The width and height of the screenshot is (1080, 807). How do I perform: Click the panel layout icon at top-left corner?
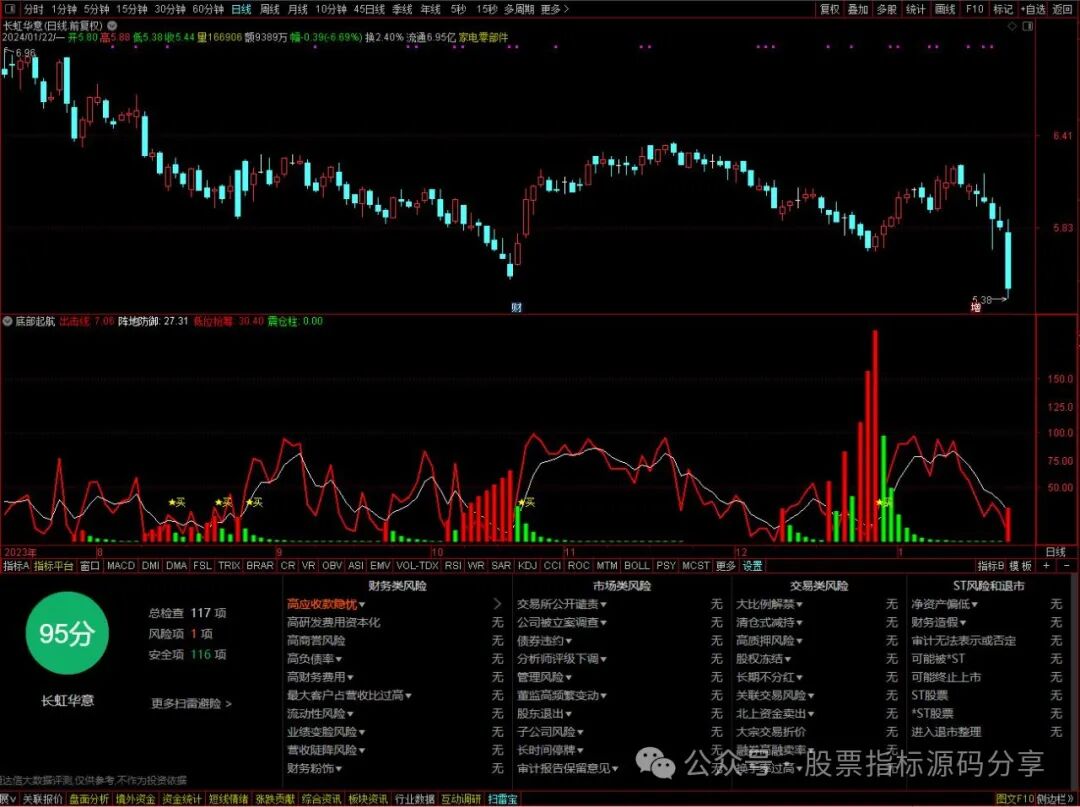tap(11, 9)
